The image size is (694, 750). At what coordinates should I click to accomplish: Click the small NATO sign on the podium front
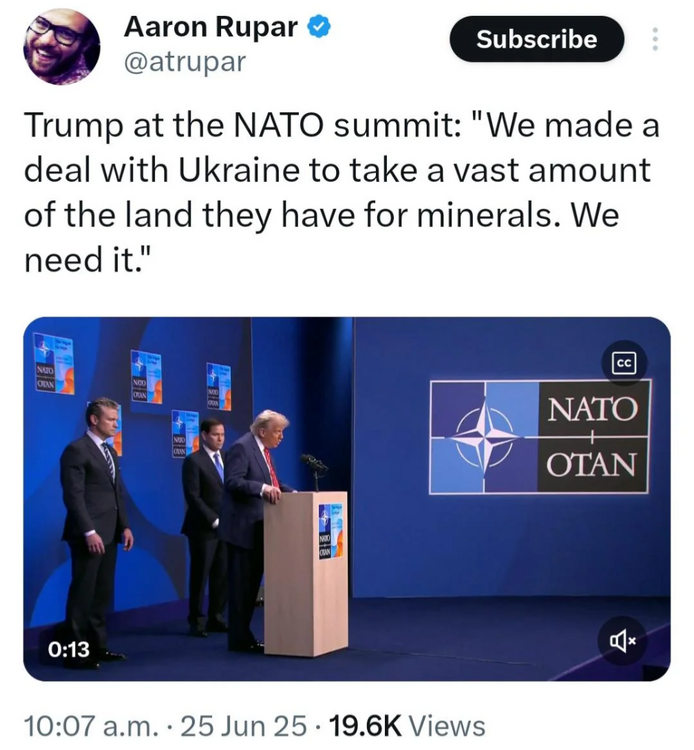point(327,532)
